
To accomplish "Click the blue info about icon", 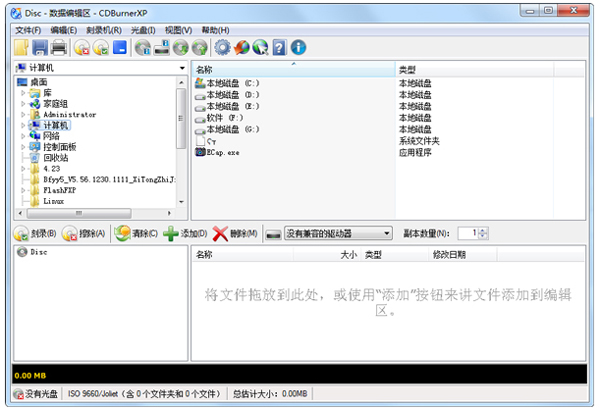I will click(x=298, y=47).
